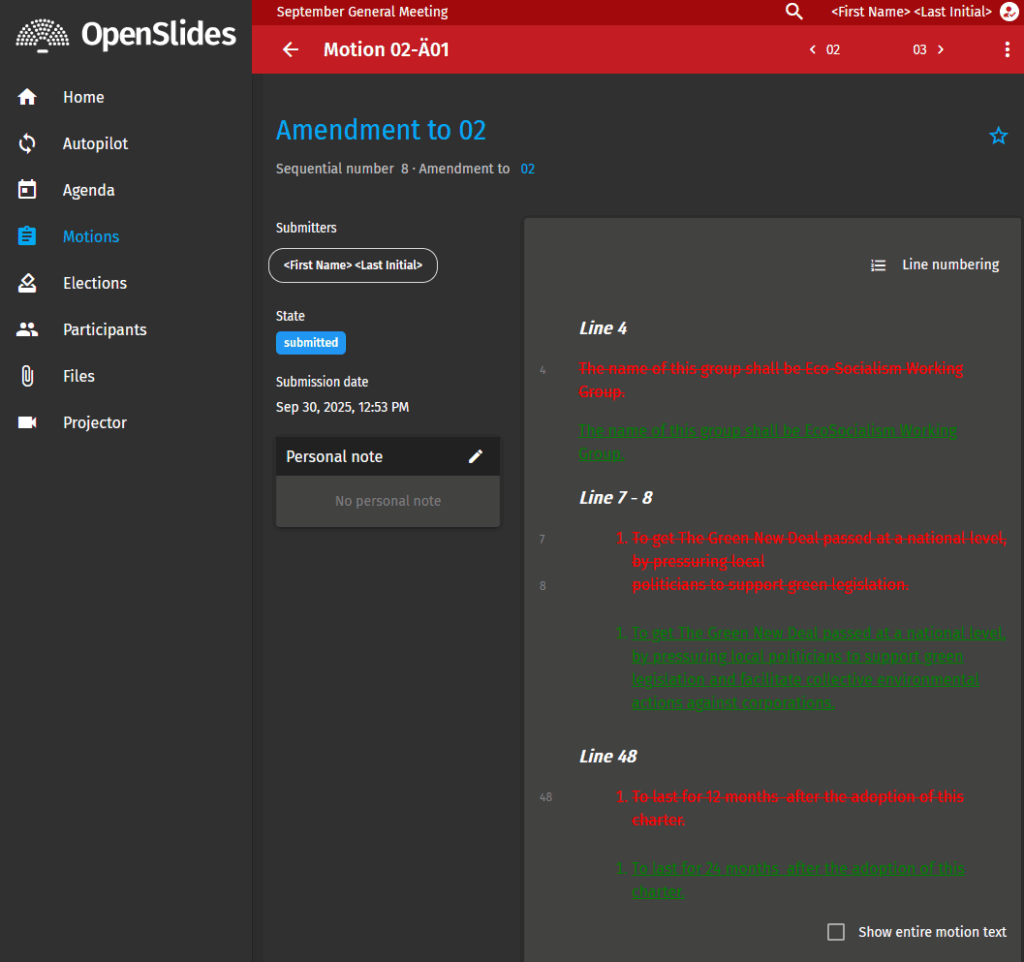The image size is (1024, 962).
Task: Open the Line numbering options menu
Action: (x=935, y=265)
